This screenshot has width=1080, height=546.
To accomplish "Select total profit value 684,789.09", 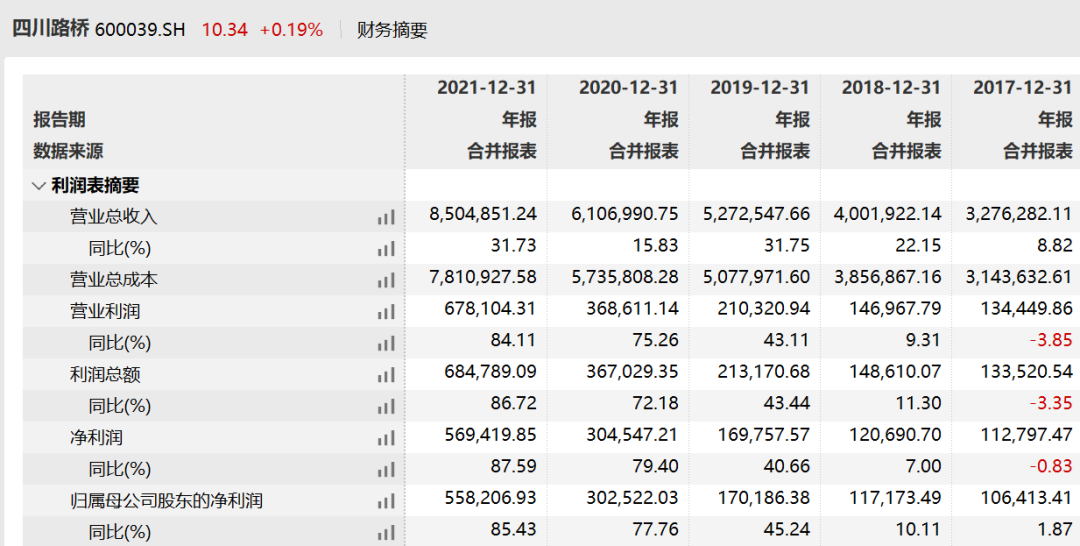I will point(490,372).
